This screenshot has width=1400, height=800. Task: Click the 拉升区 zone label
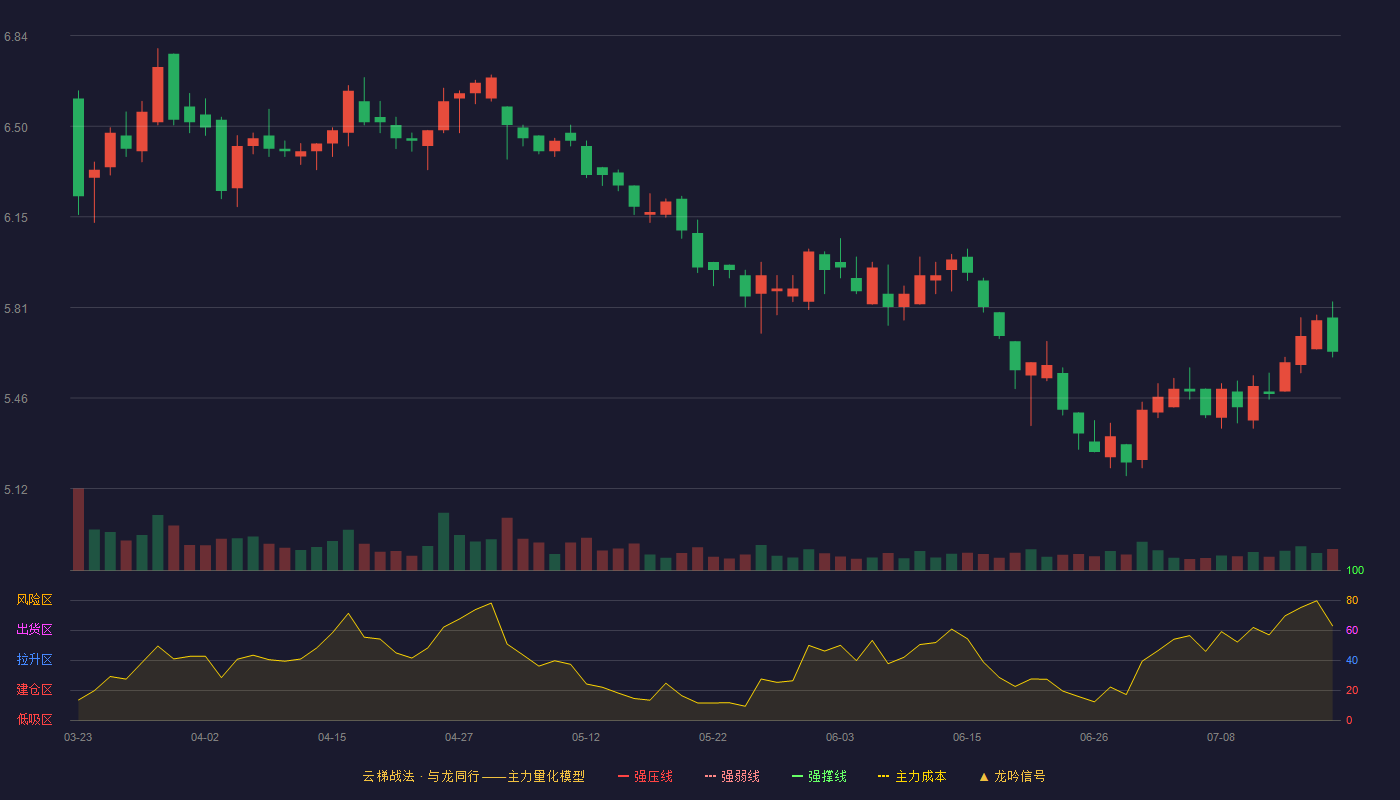pos(34,660)
